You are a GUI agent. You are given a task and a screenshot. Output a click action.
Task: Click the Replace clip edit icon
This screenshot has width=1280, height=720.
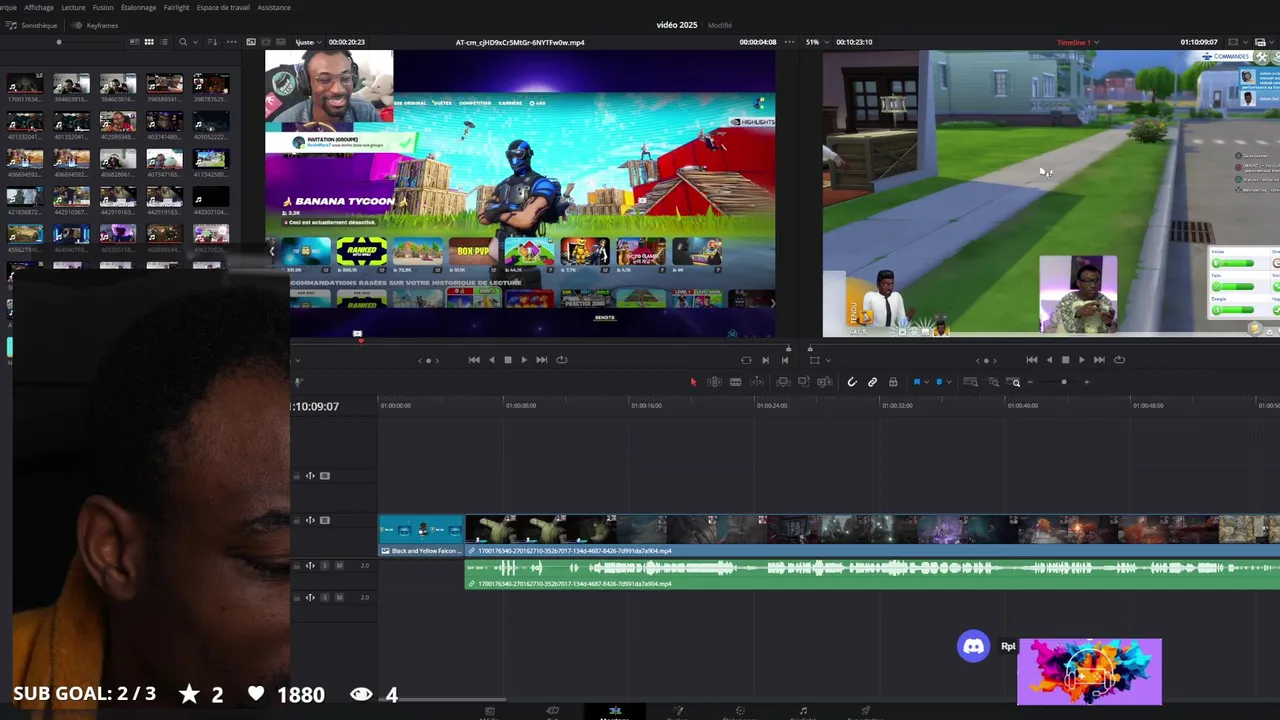[x=824, y=382]
